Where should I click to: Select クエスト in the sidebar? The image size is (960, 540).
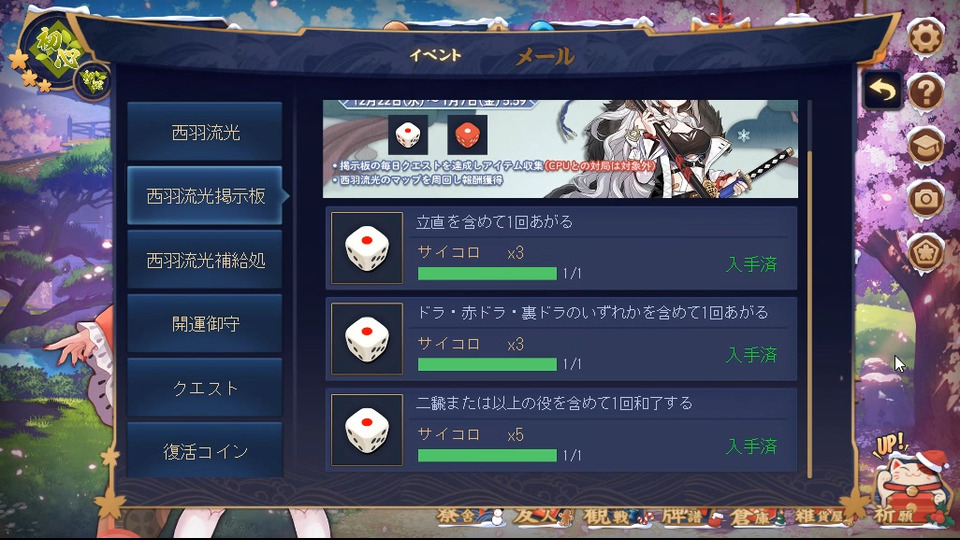pyautogui.click(x=204, y=387)
